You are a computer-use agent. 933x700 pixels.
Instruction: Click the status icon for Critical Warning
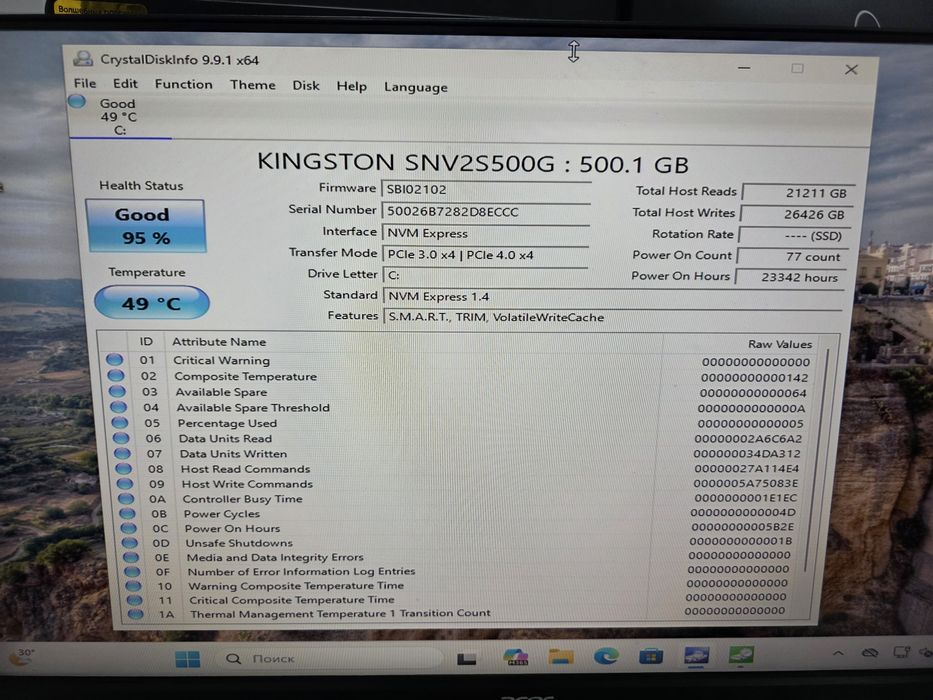pos(114,360)
